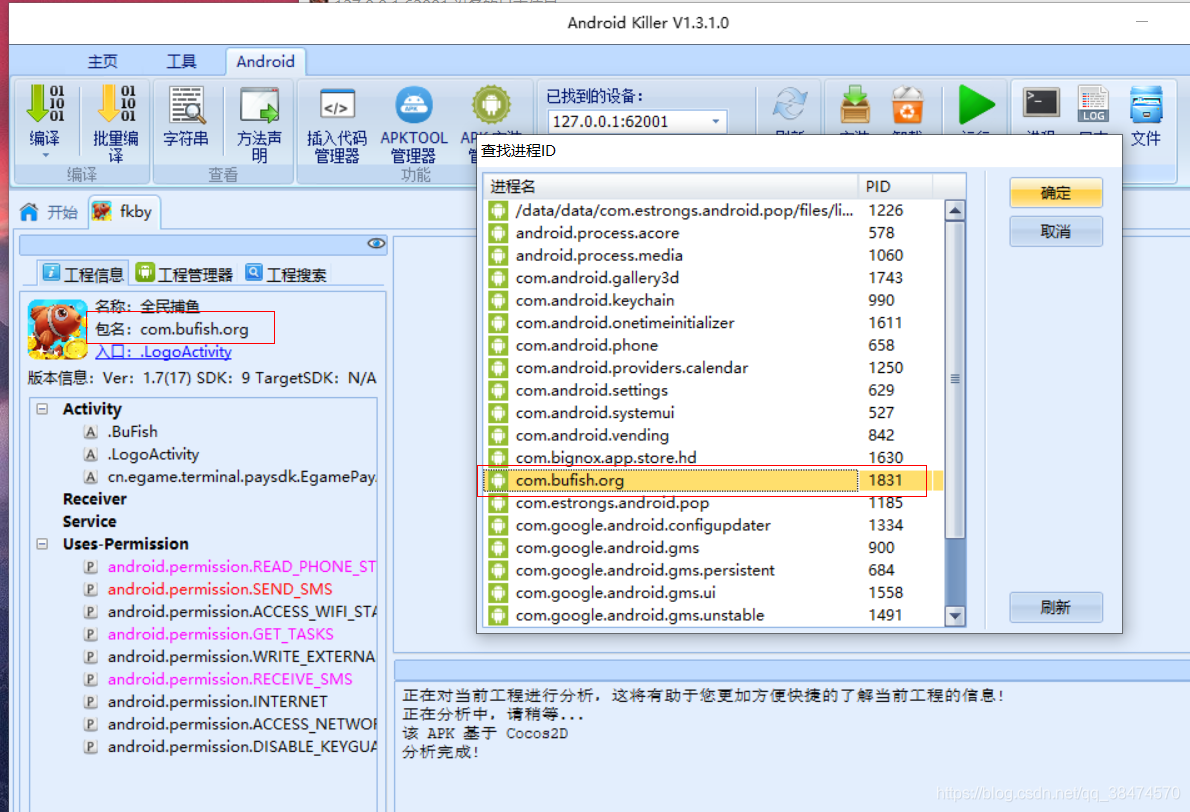Viewport: 1190px width, 812px height.
Task: Select the com.google.android.configupdater process row
Action: pyautogui.click(x=711, y=525)
